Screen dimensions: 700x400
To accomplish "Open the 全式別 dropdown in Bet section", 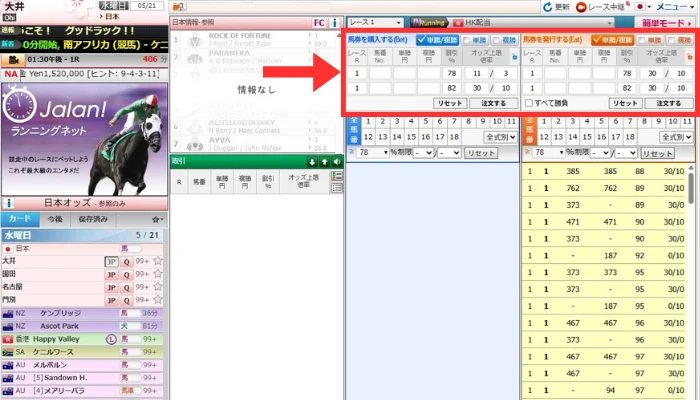I will pos(499,136).
